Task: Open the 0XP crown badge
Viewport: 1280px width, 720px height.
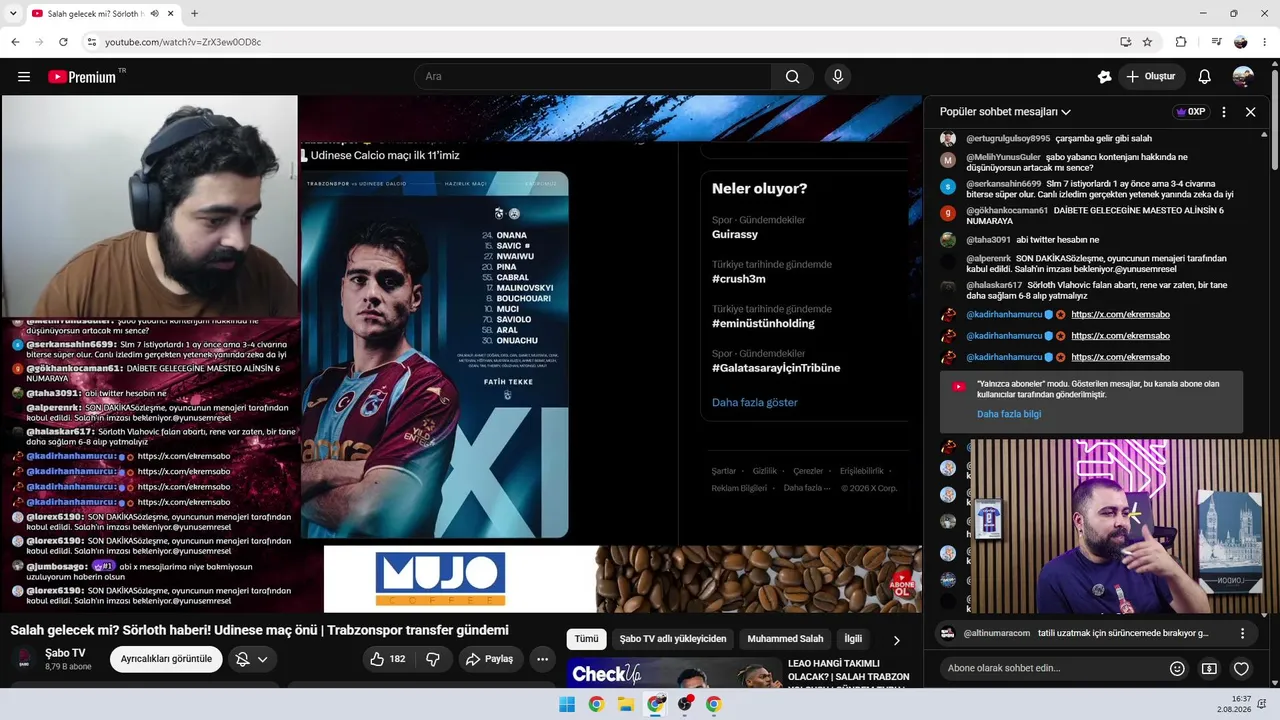Action: pyautogui.click(x=1190, y=112)
